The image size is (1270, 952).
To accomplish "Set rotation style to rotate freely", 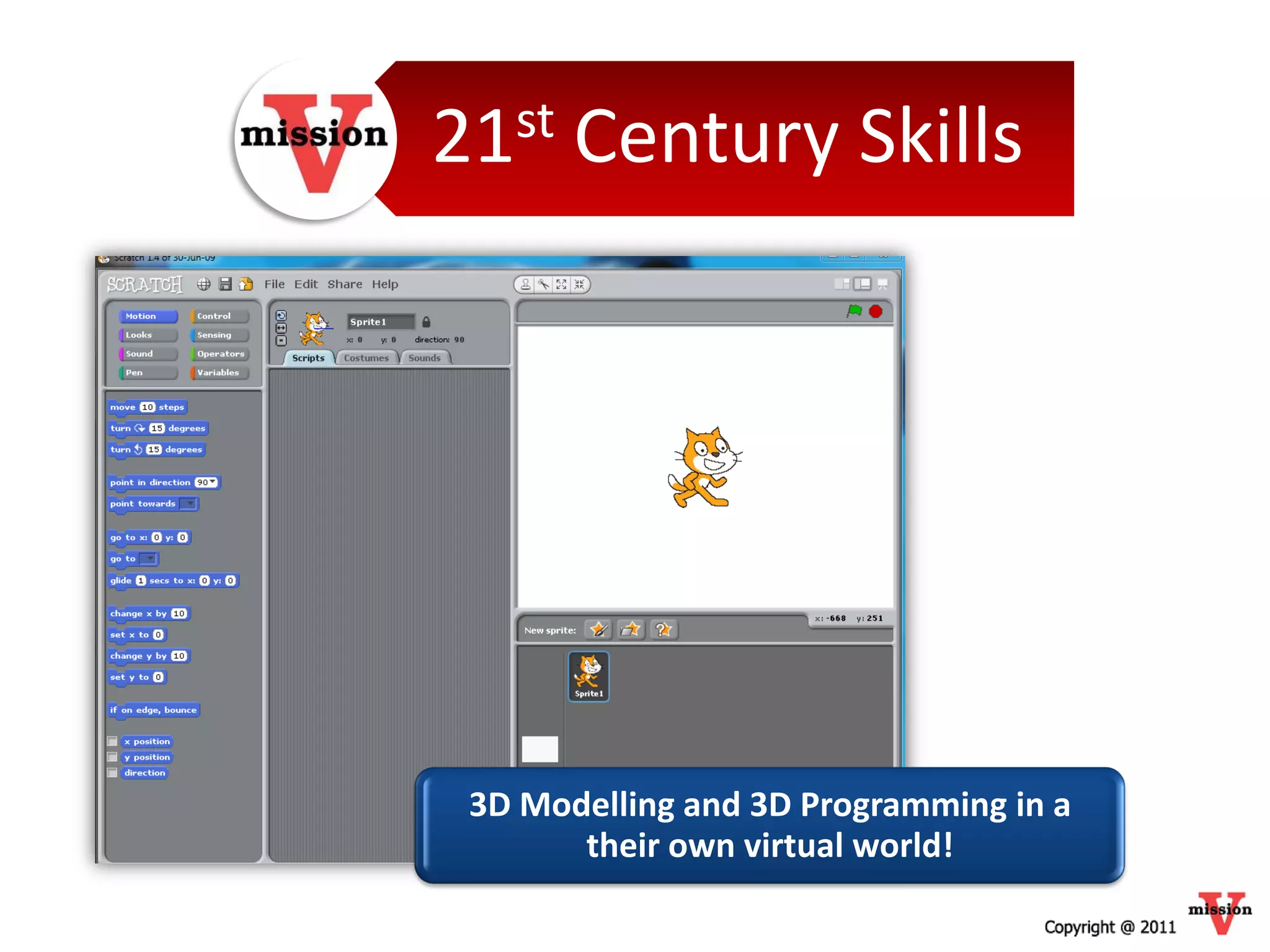I will point(281,315).
